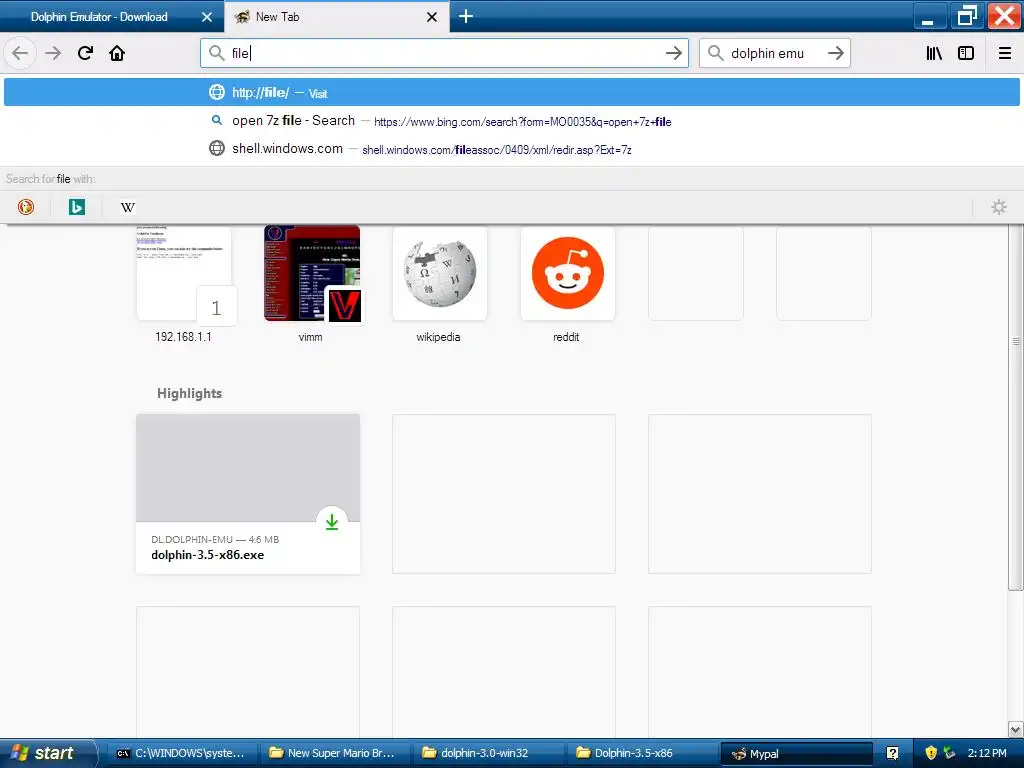Image resolution: width=1024 pixels, height=768 pixels.
Task: Close the Dolphin Emulator - Download tab
Action: (207, 17)
